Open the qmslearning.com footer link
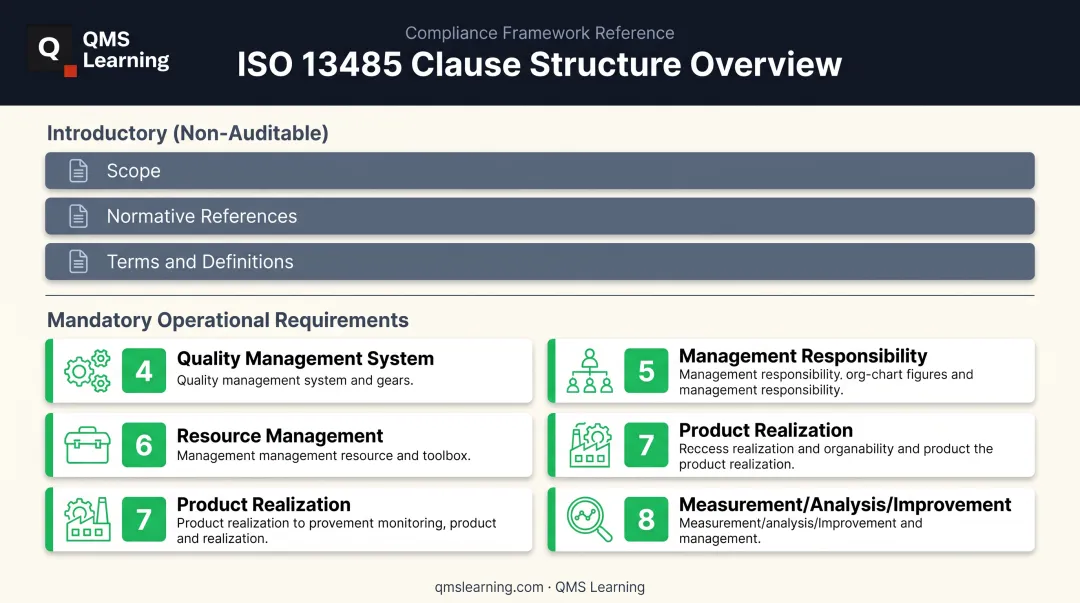Screen dimensions: 1080x603 [488, 587]
